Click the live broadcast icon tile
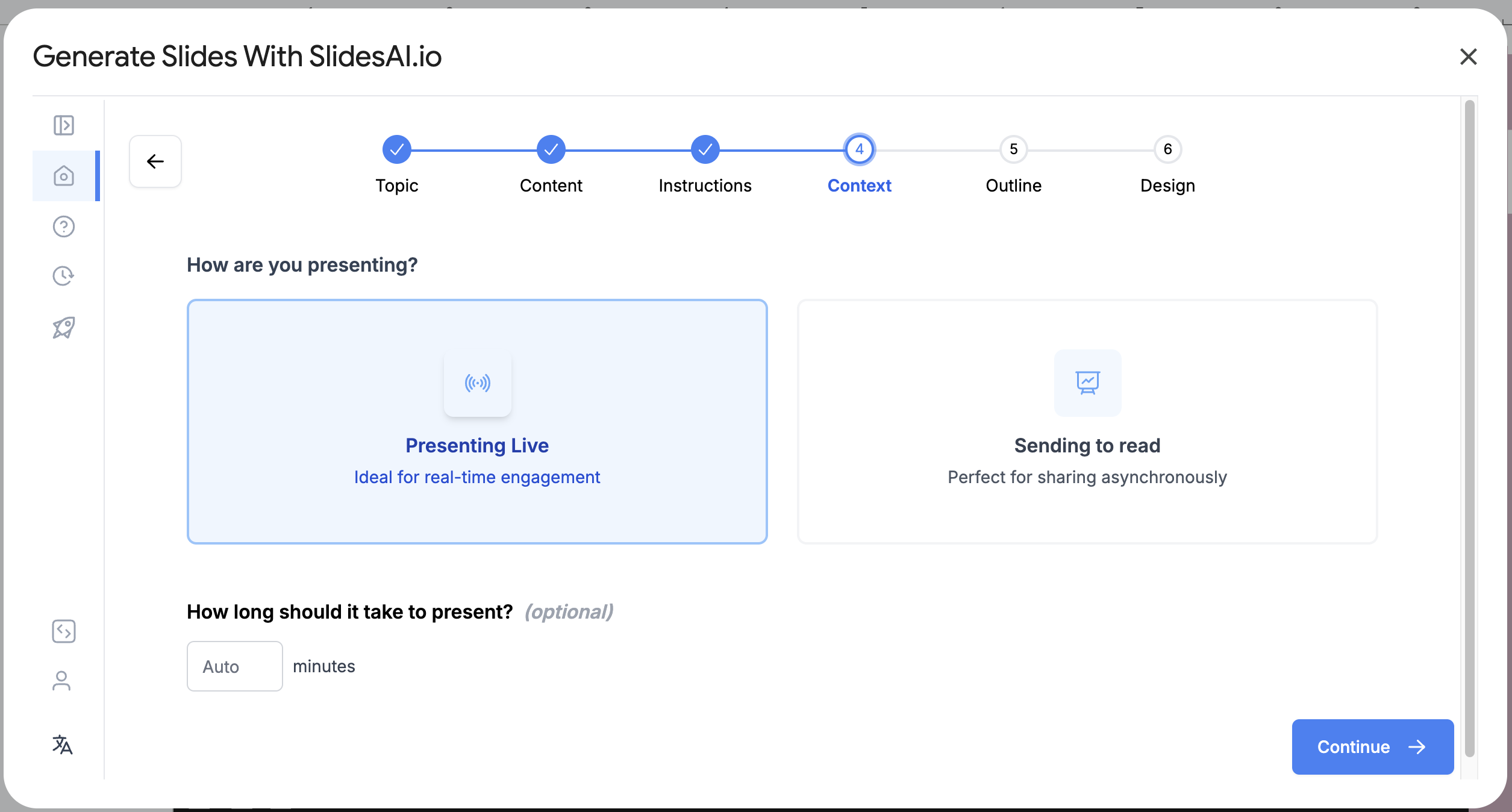 [477, 383]
